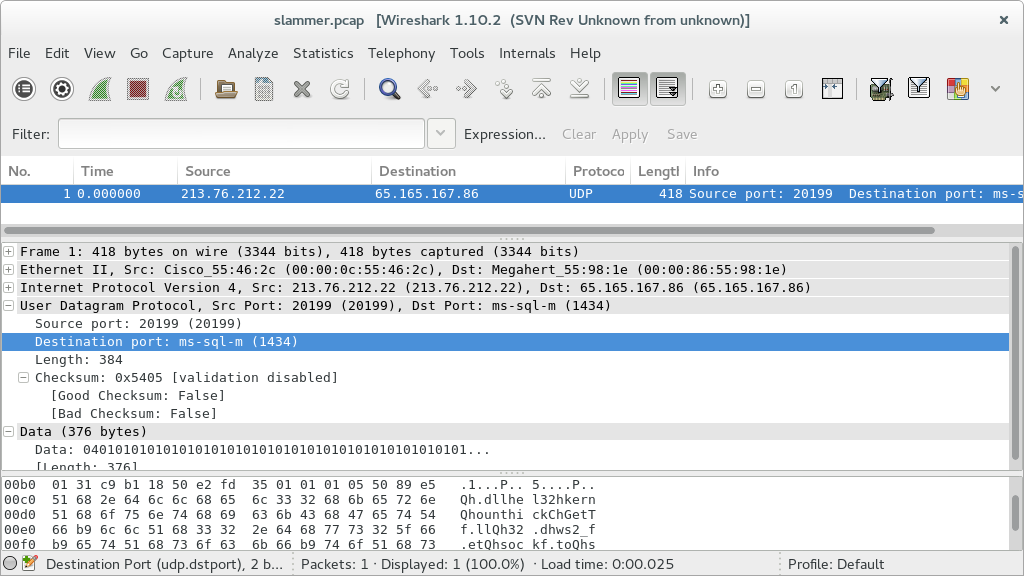Open the Telephony menu

pos(401,54)
